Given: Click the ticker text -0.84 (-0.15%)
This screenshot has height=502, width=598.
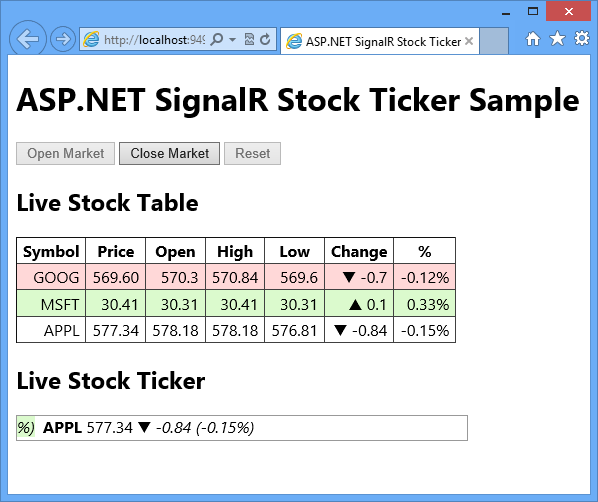Looking at the screenshot, I should point(205,428).
